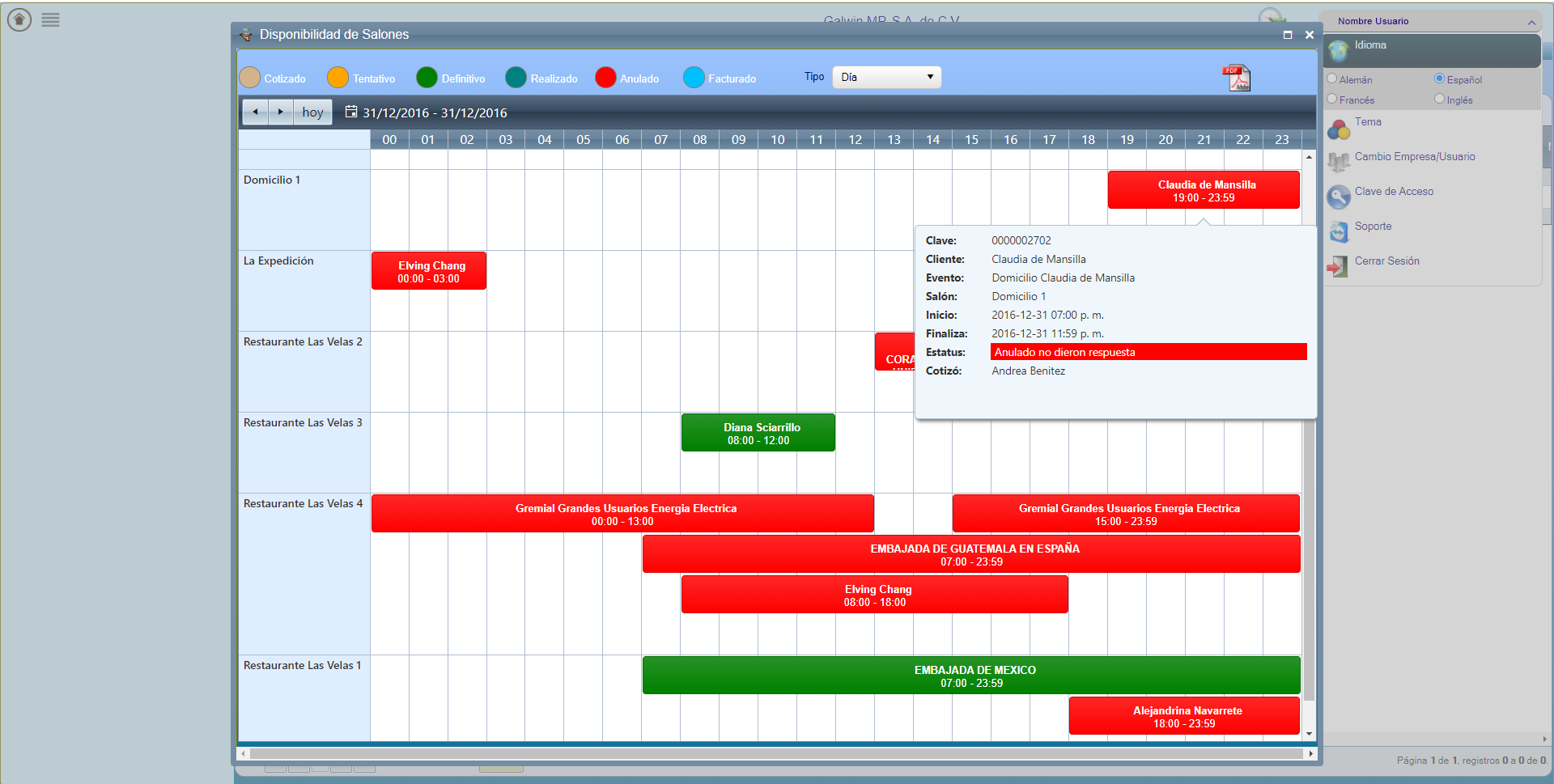Click horizontal scrollbar right arrow

point(1310,753)
